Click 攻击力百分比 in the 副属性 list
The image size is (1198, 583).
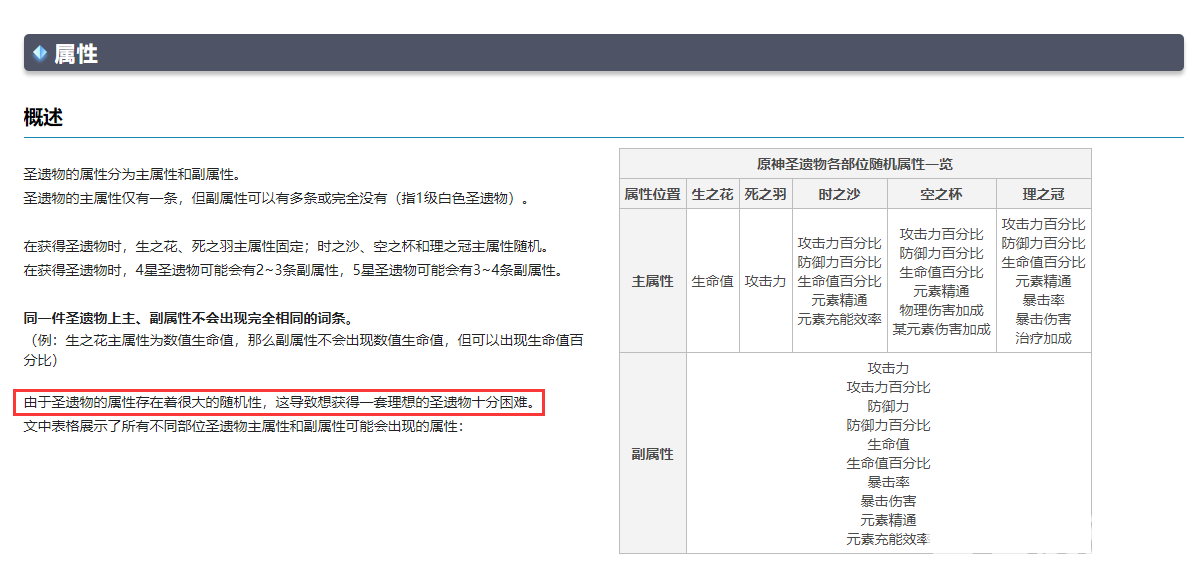889,387
